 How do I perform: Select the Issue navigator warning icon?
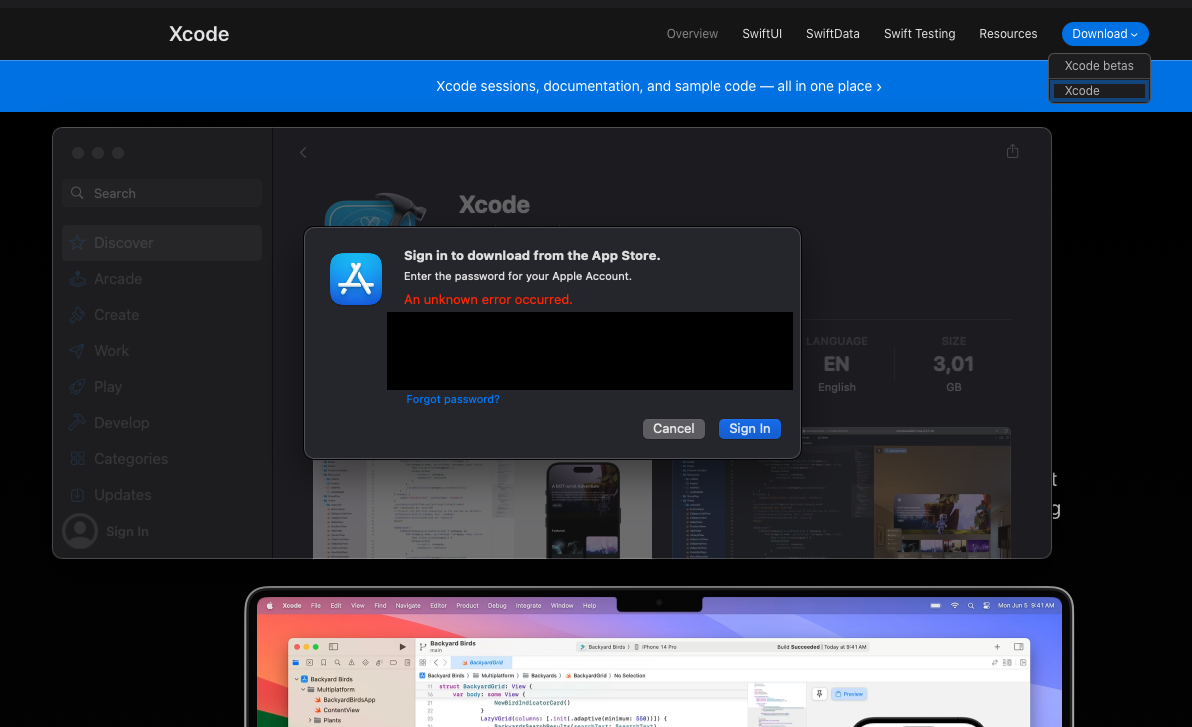(x=351, y=662)
